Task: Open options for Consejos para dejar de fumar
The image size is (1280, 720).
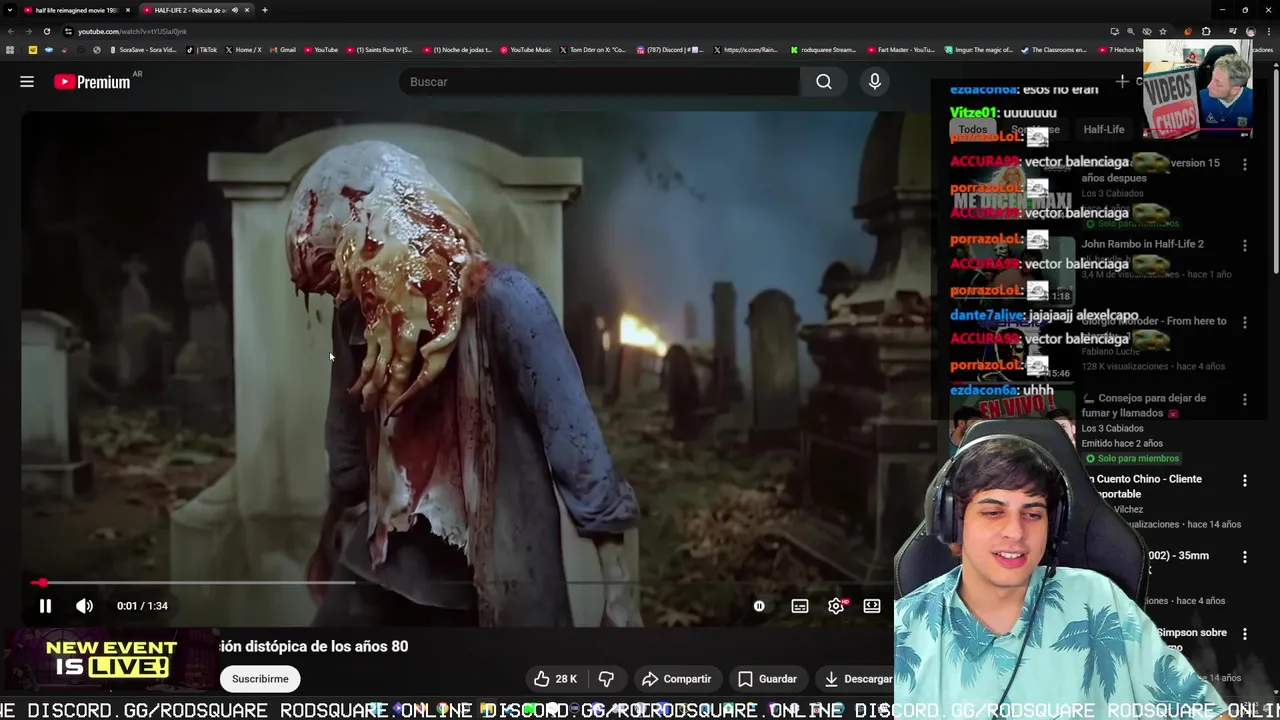Action: pos(1245,399)
